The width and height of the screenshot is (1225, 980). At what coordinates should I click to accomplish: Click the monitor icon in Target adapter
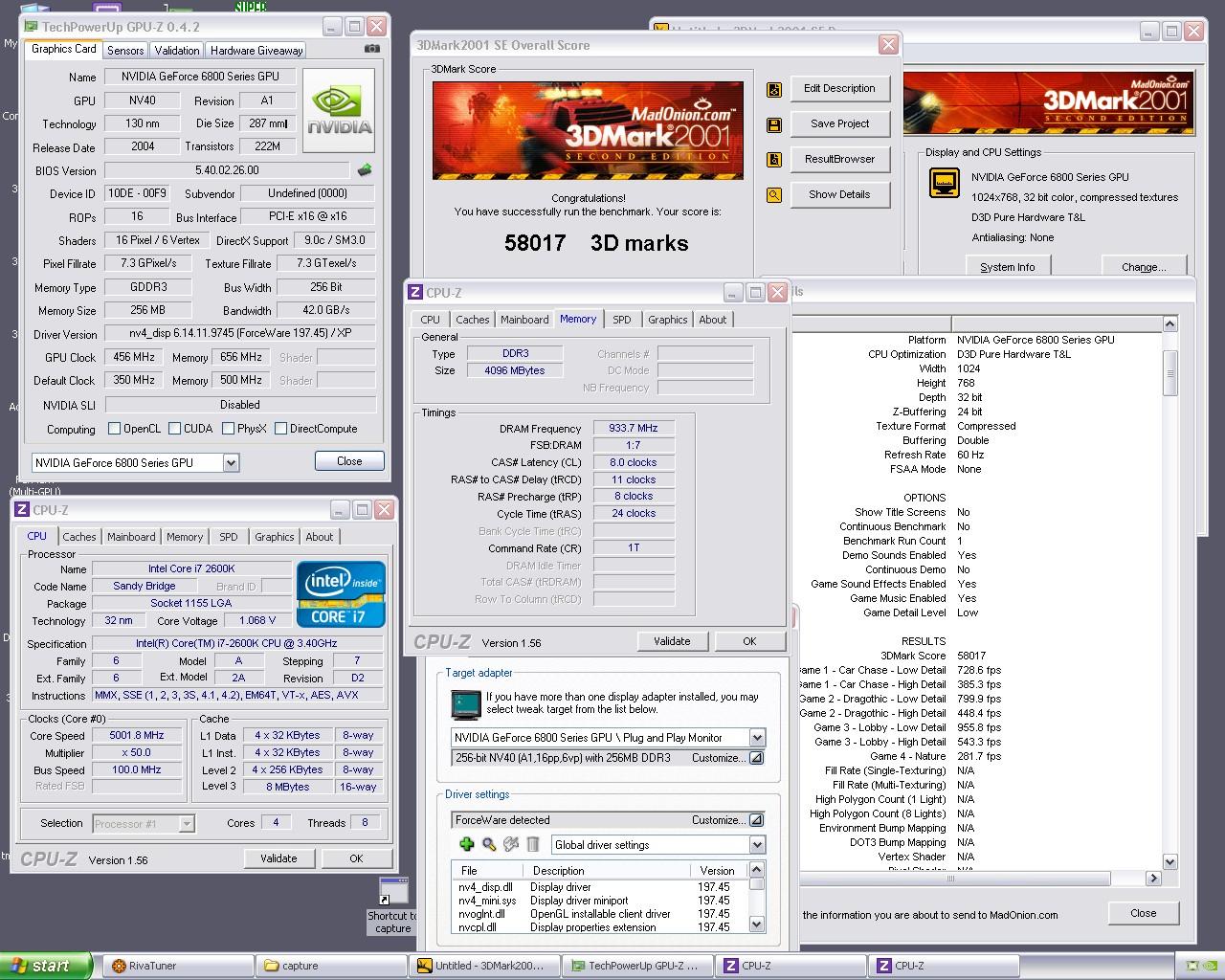click(x=466, y=704)
